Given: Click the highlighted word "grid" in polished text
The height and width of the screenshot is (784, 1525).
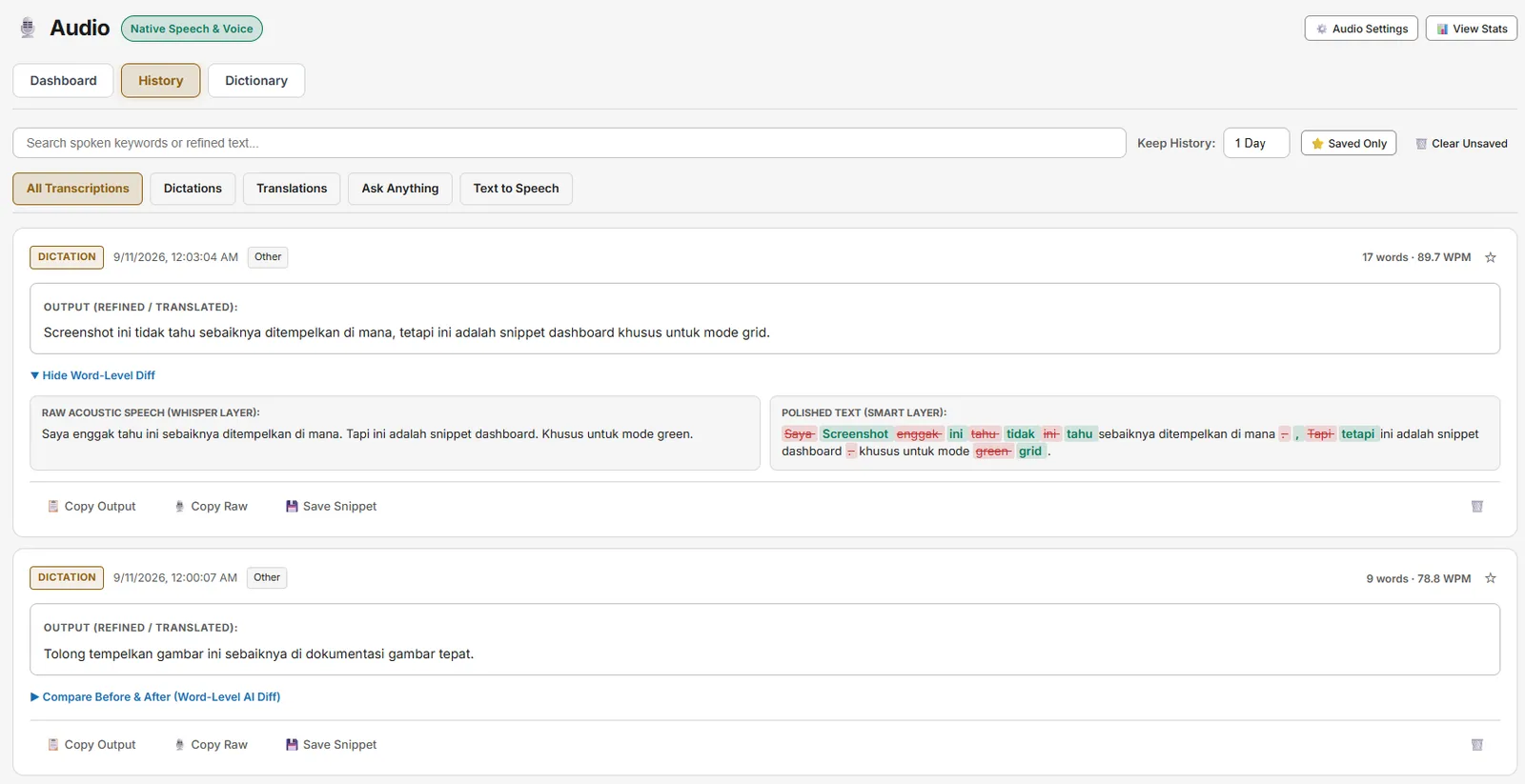Looking at the screenshot, I should (x=1030, y=452).
